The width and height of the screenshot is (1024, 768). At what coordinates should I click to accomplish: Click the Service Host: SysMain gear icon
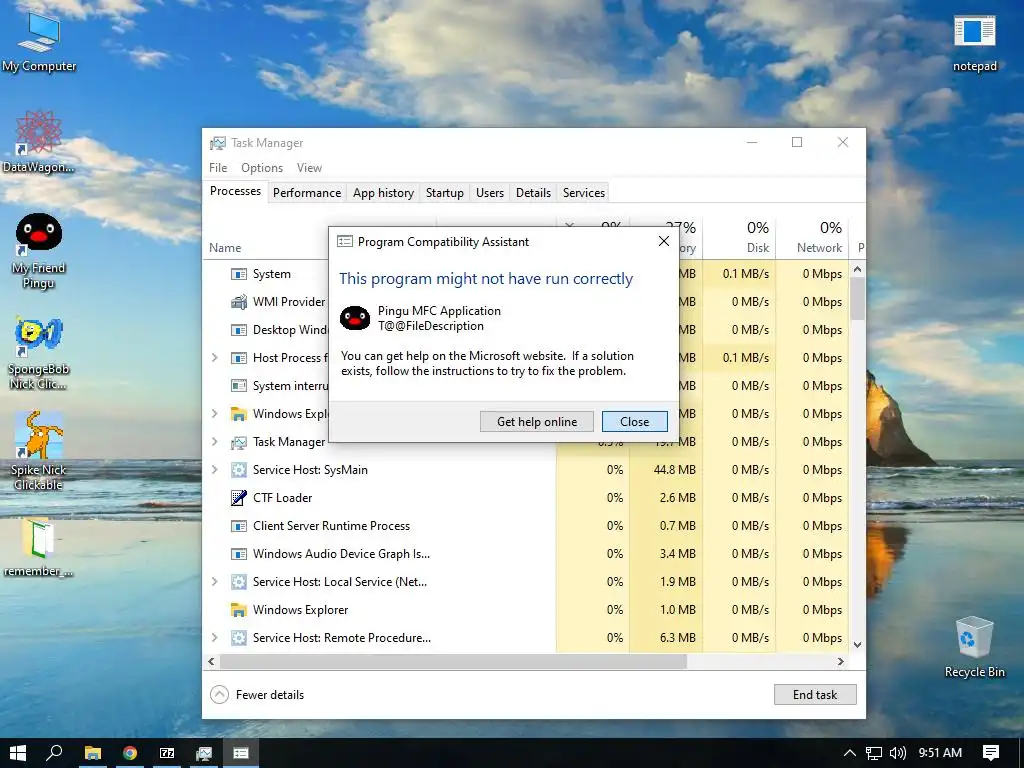(239, 470)
